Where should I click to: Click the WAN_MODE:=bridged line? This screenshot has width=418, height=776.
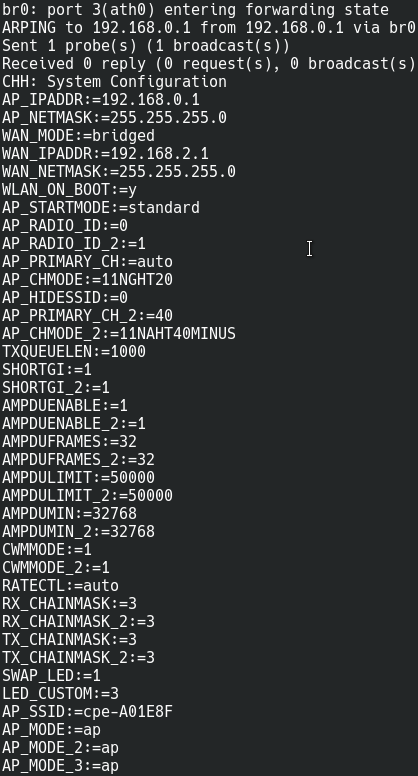[78, 136]
